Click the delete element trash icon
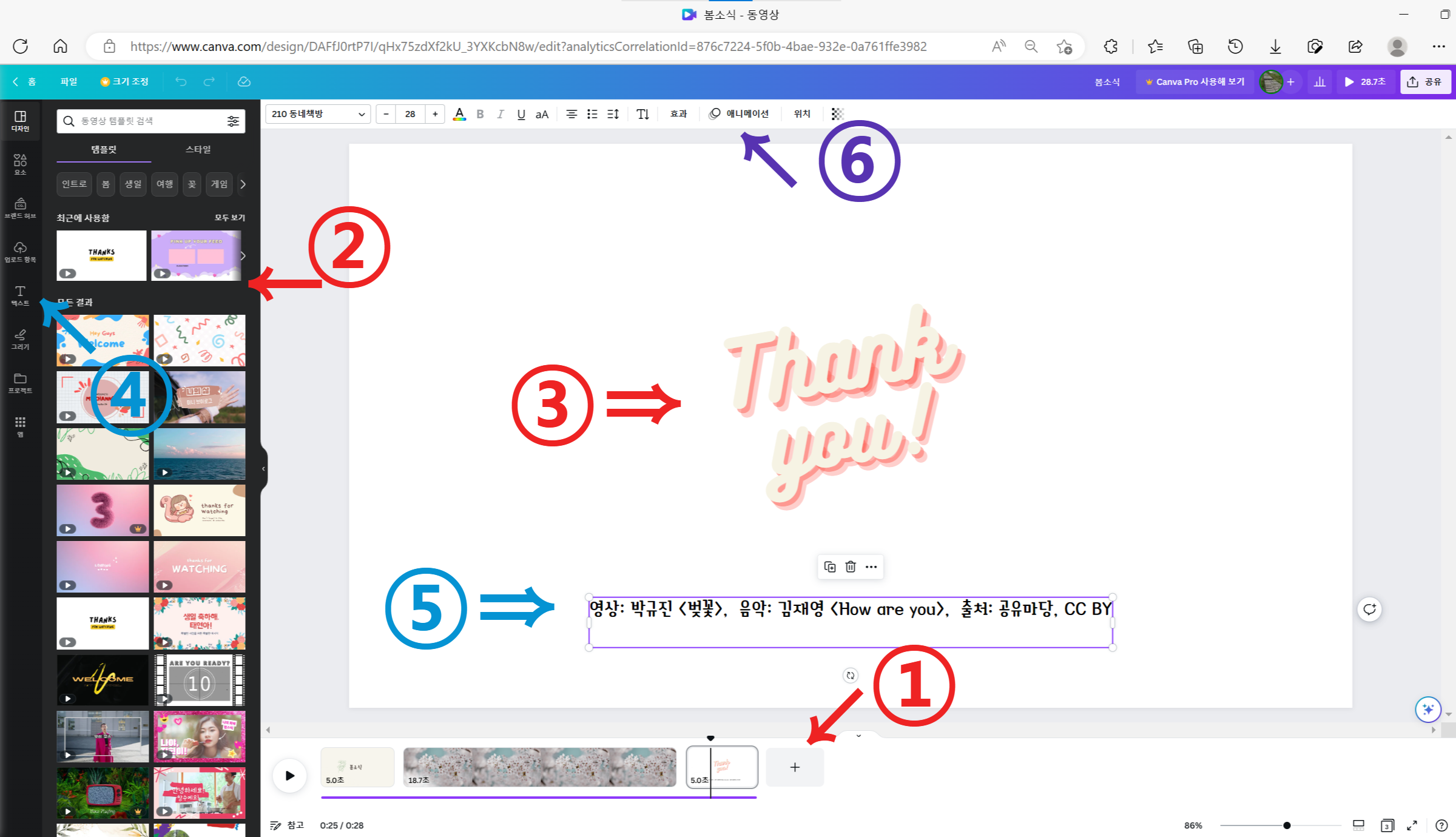The image size is (1456, 837). coord(850,567)
